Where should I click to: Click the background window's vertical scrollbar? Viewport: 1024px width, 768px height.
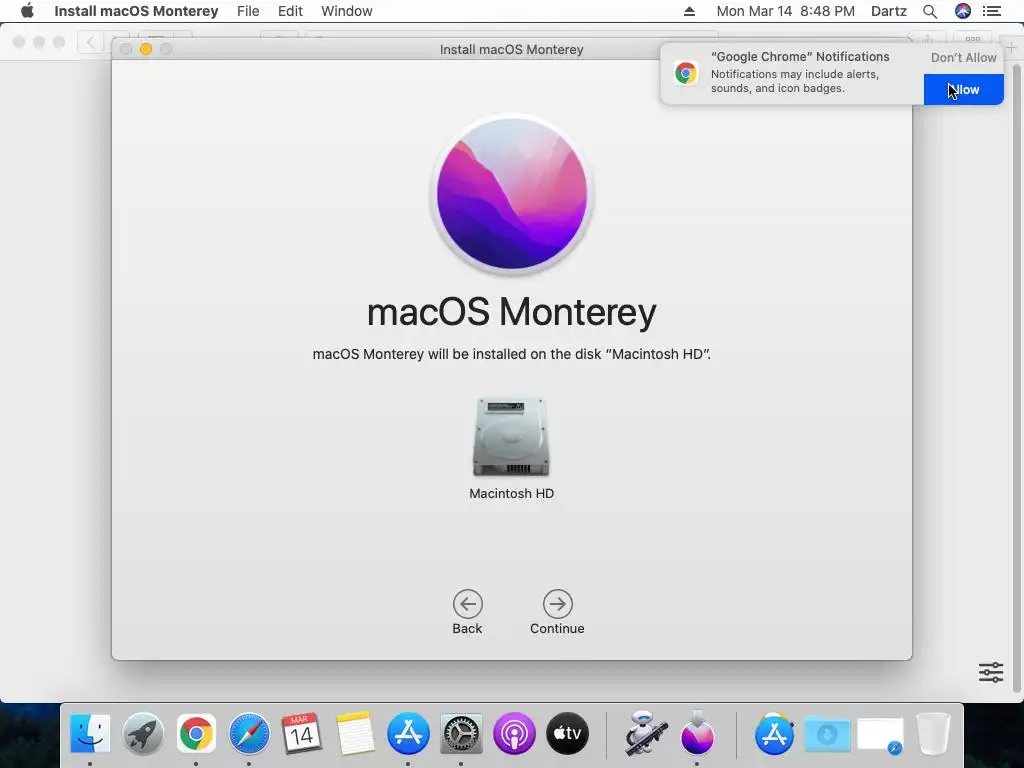(1016, 379)
